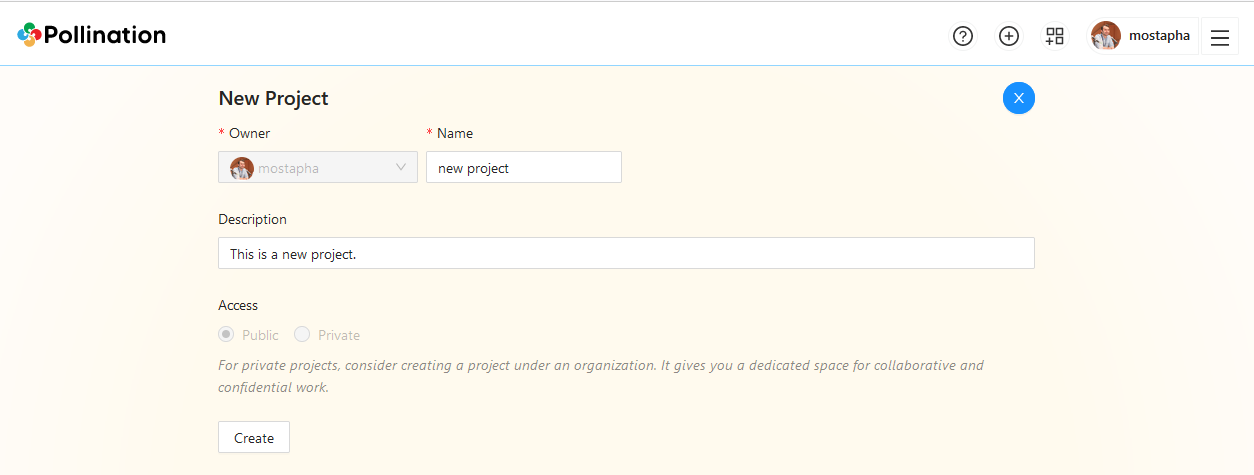Open the hamburger menu
The height and width of the screenshot is (475, 1254).
(x=1219, y=37)
